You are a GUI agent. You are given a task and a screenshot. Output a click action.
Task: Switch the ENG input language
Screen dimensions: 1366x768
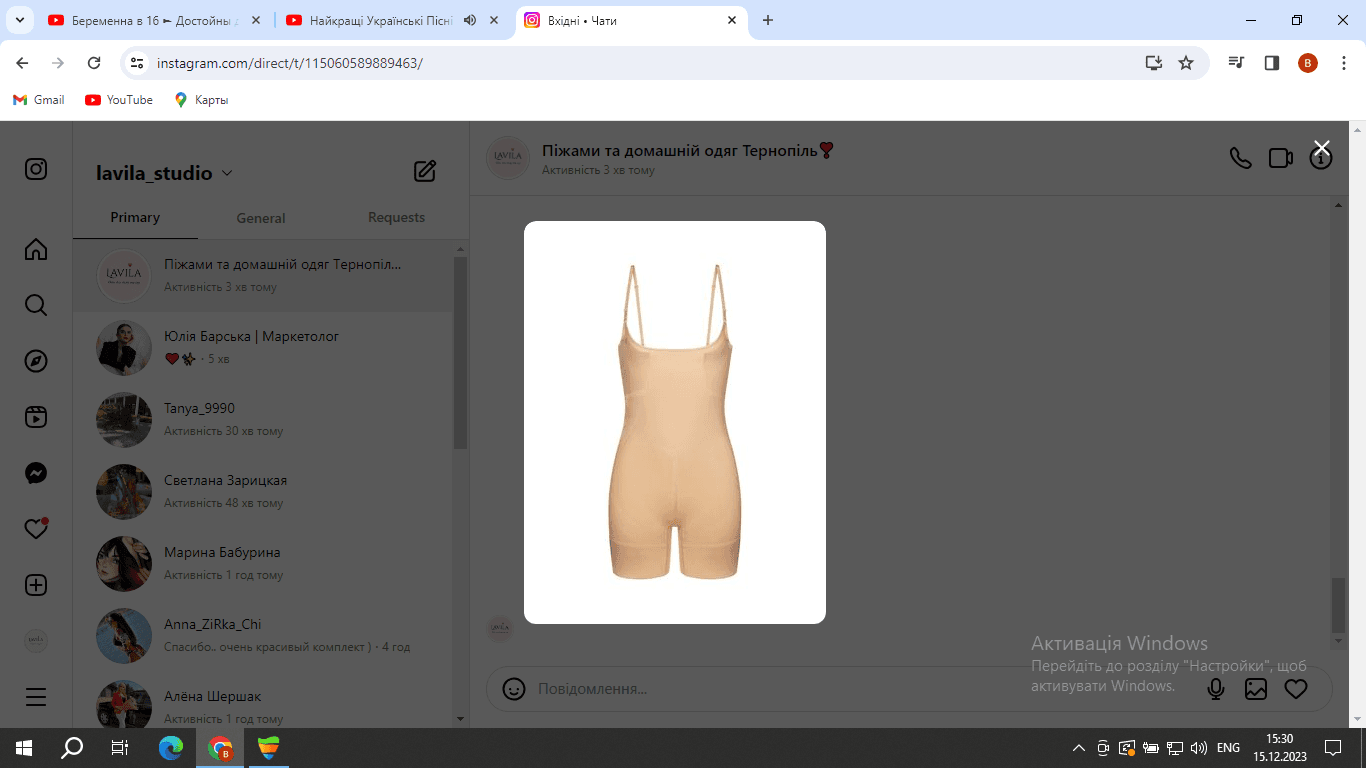click(1229, 748)
